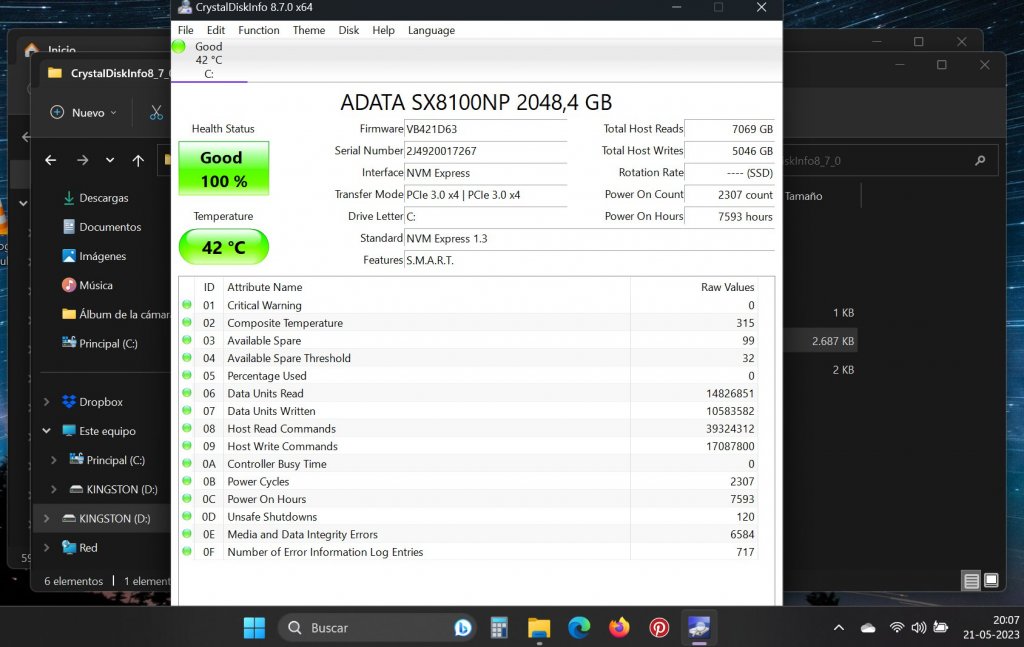Click the Serial Number field

coord(485,151)
